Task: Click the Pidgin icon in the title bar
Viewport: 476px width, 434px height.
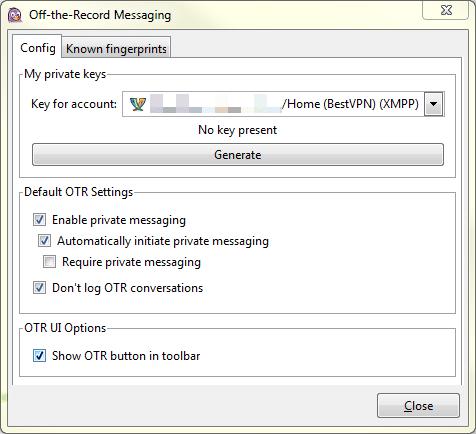Action: pyautogui.click(x=15, y=15)
